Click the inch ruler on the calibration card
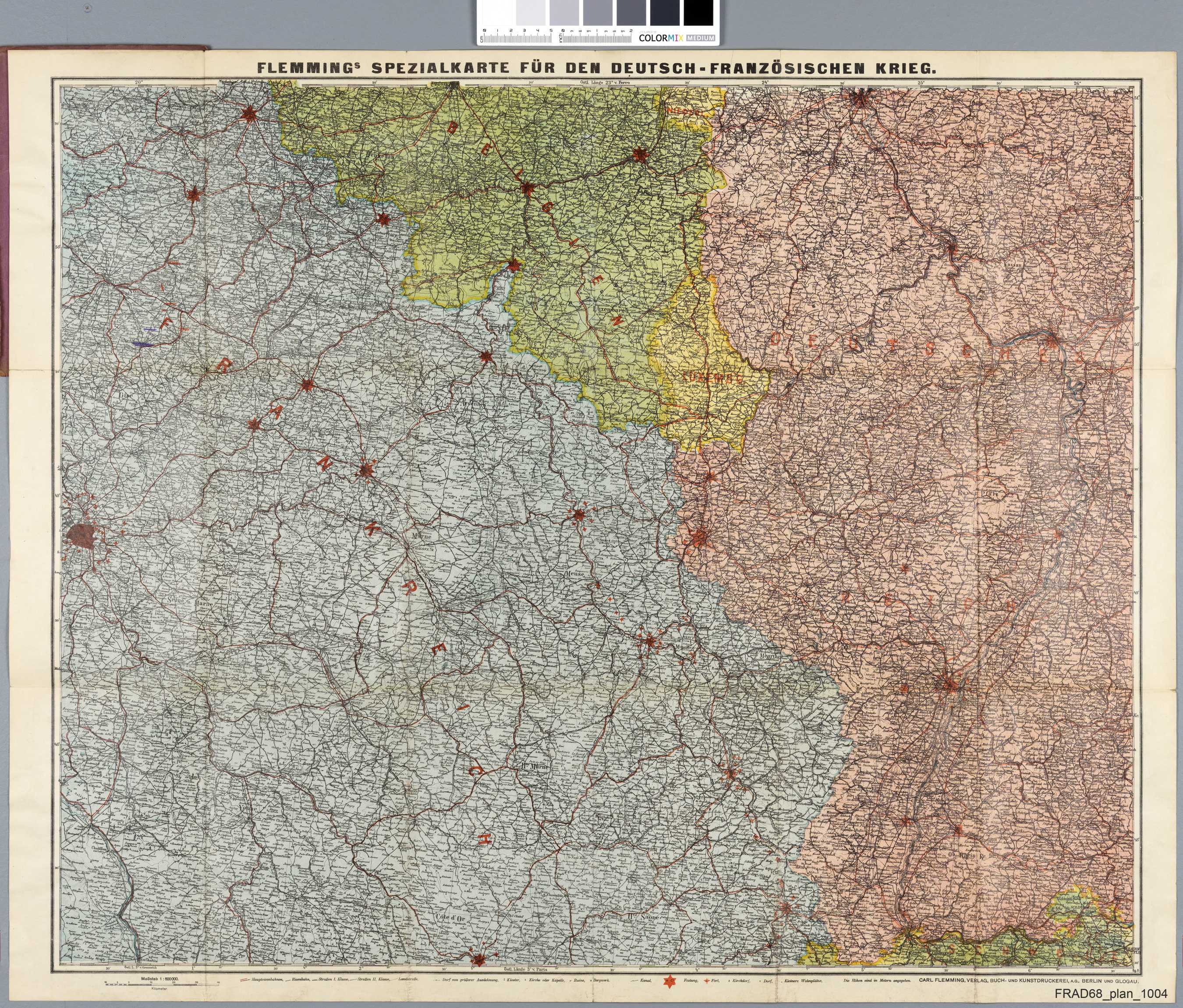This screenshot has width=1183, height=1008. pos(595,36)
